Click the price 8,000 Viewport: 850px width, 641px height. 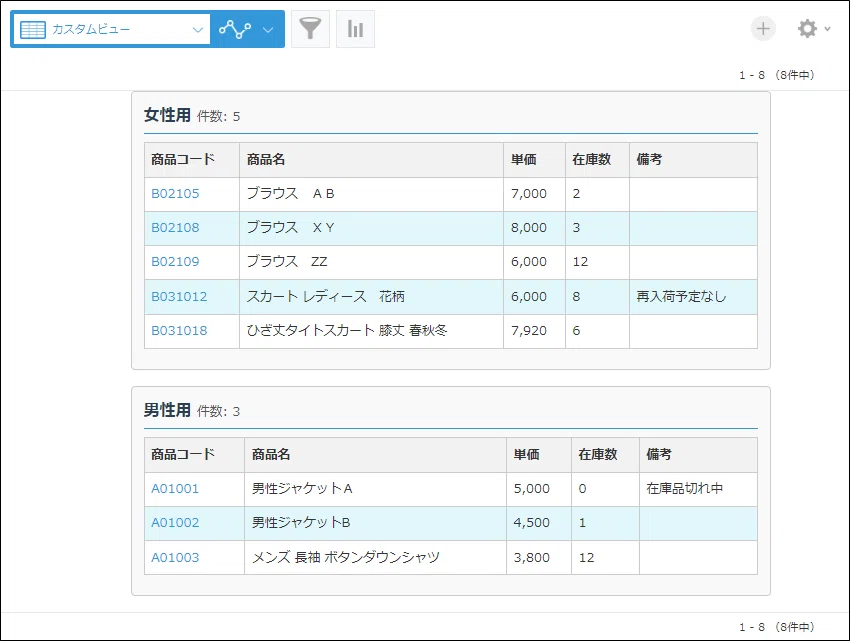point(529,228)
